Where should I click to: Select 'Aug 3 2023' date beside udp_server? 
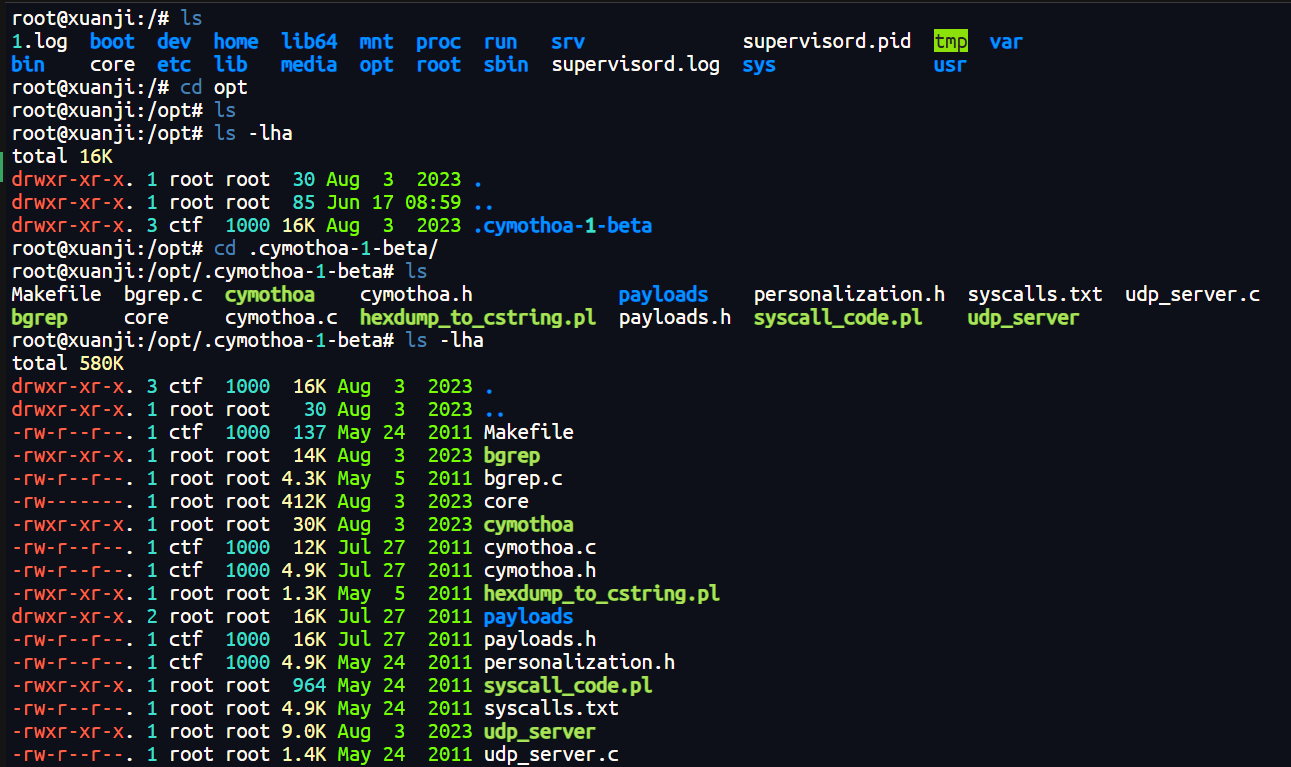pos(405,732)
